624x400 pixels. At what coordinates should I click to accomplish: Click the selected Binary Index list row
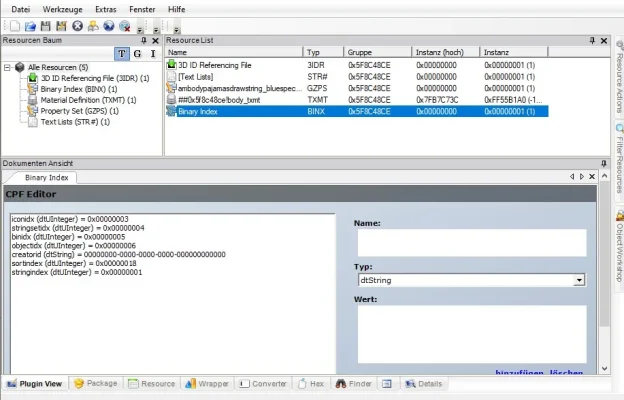tap(357, 111)
